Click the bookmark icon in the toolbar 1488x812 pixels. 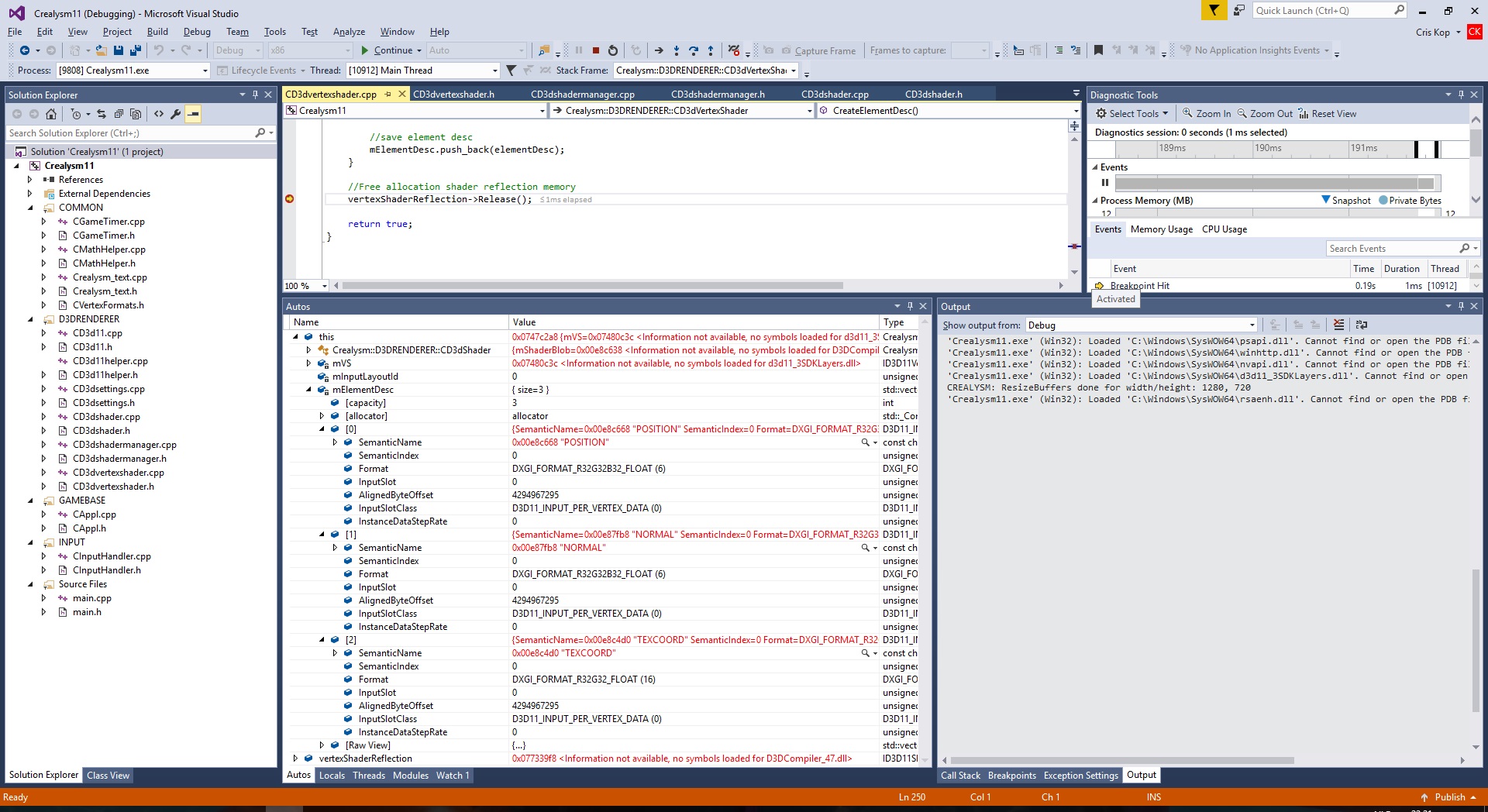(1098, 50)
